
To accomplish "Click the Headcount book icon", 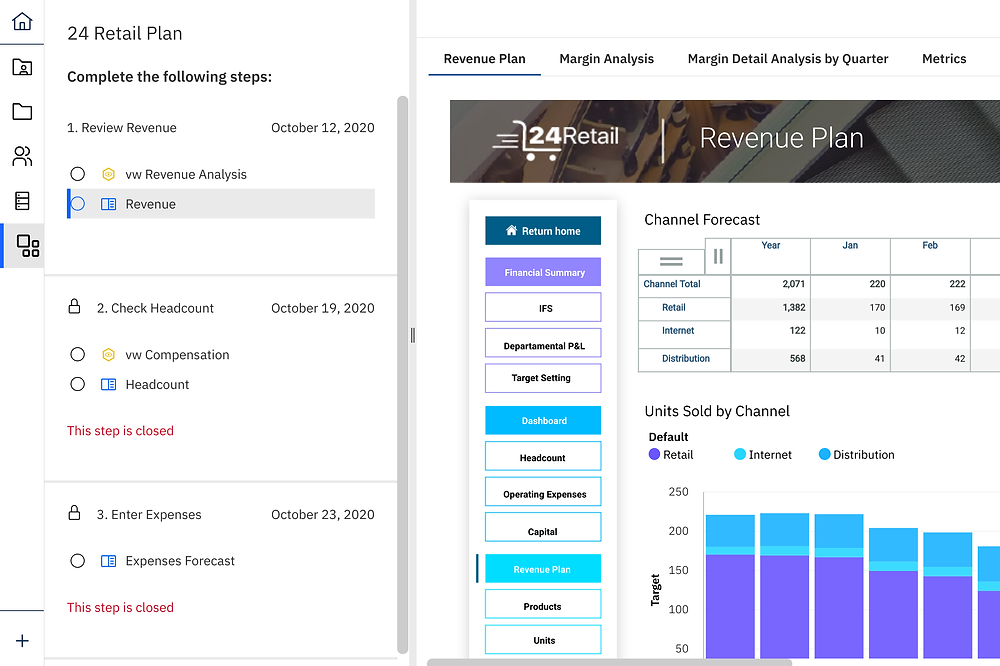I will tap(108, 385).
